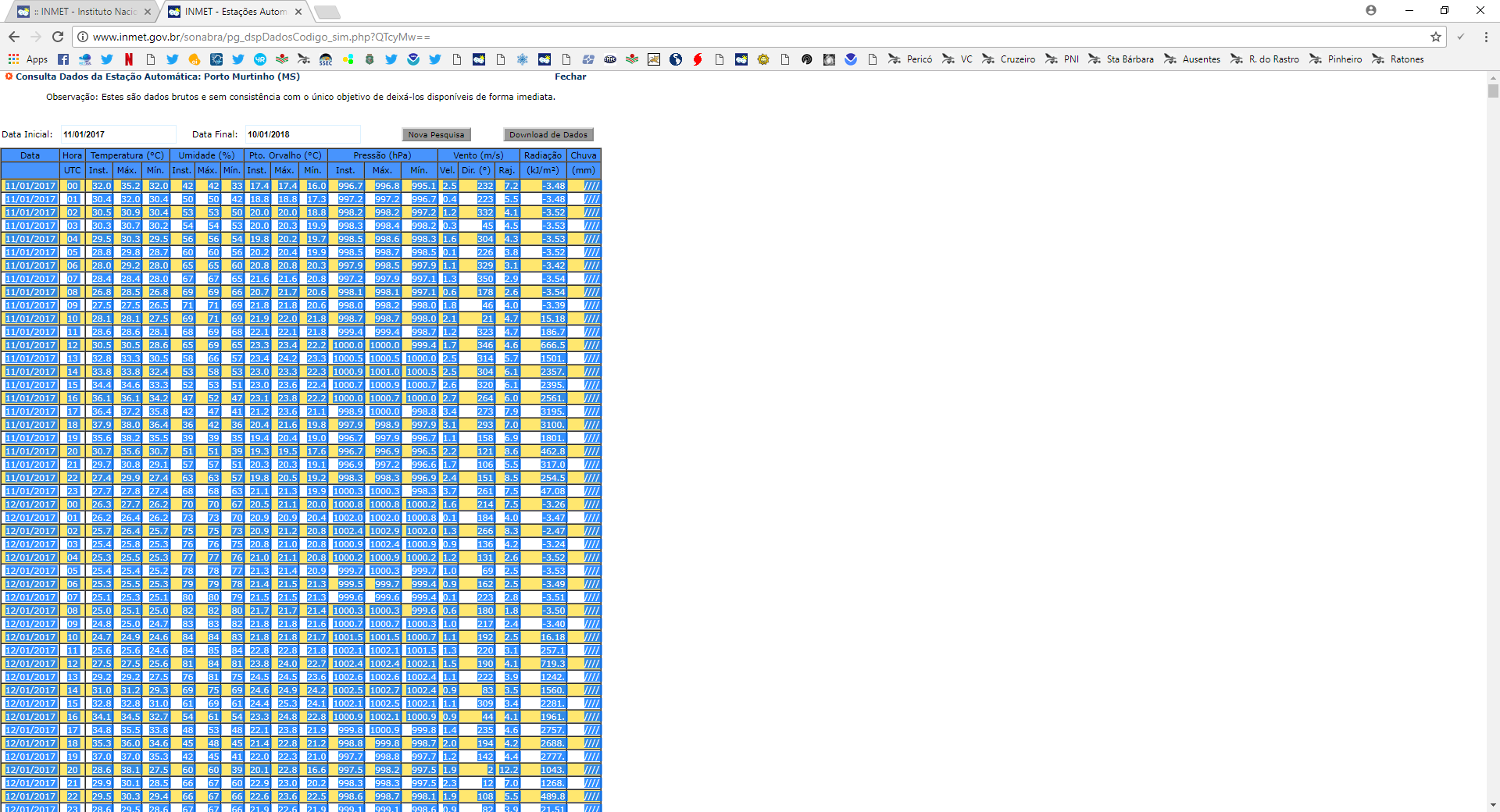Viewport: 1500px width, 812px height.
Task: Focus the Data Inicial date field
Action: (119, 134)
